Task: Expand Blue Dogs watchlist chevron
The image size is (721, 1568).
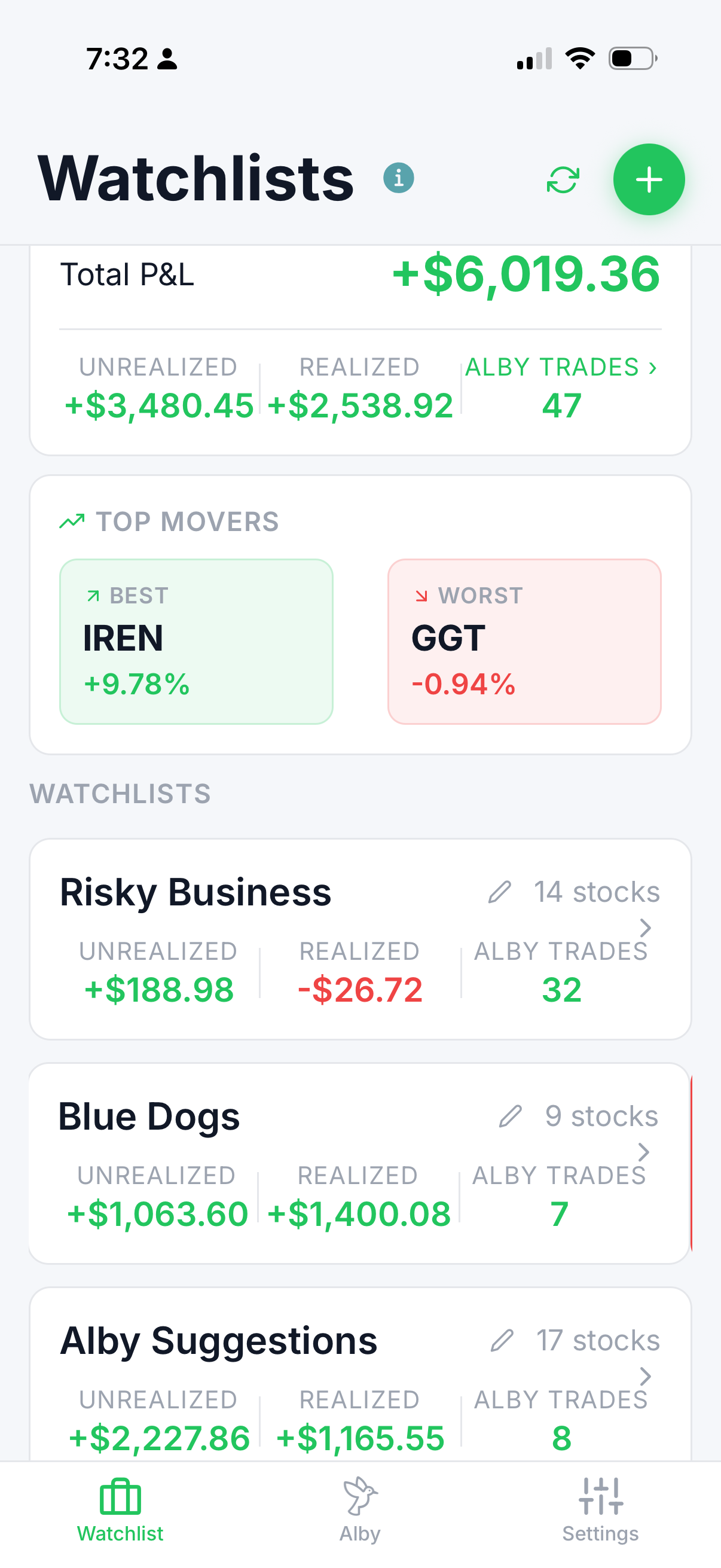Action: tap(644, 1152)
